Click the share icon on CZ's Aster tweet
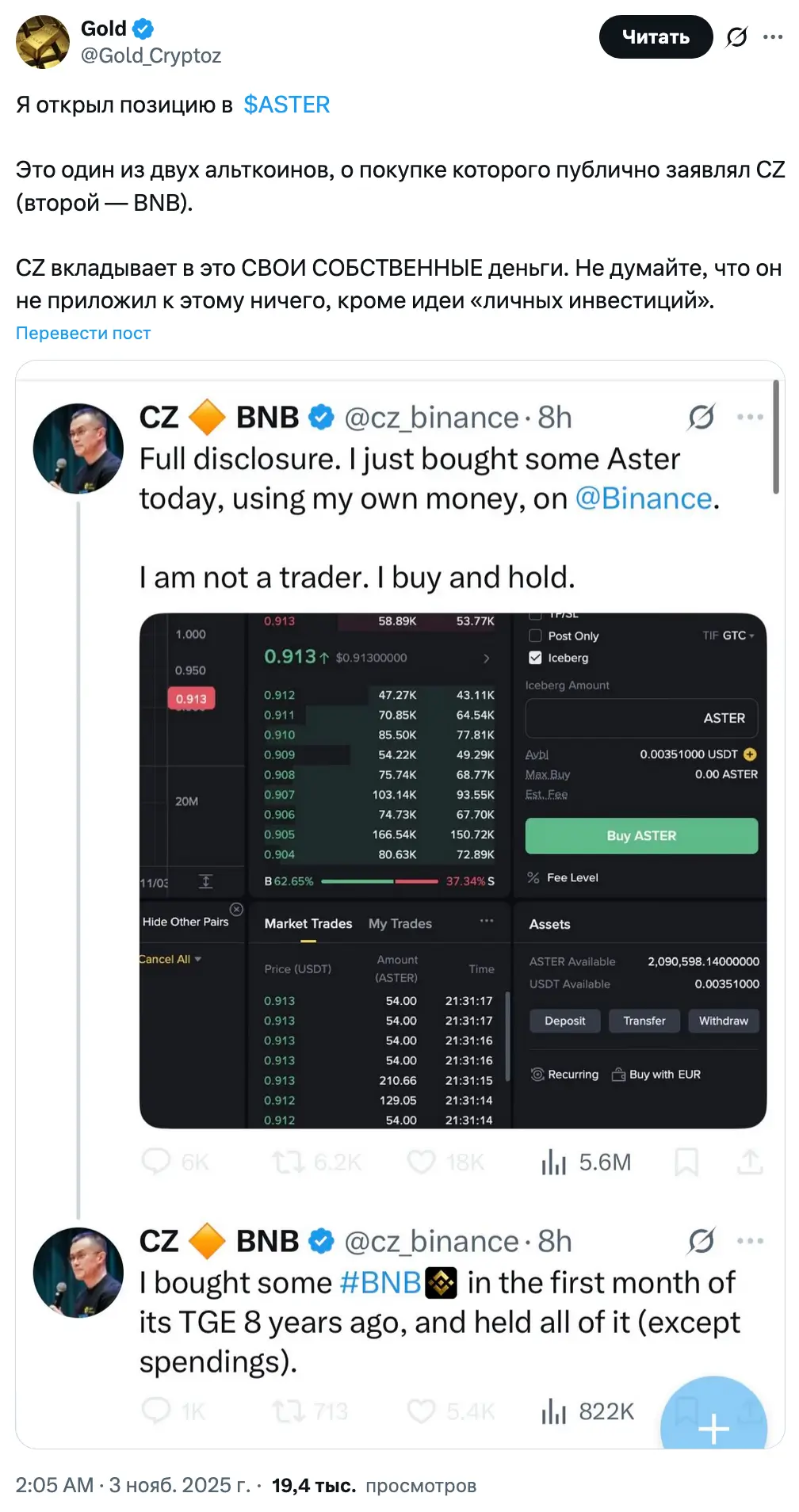The width and height of the screenshot is (799, 1512). pos(750,1162)
